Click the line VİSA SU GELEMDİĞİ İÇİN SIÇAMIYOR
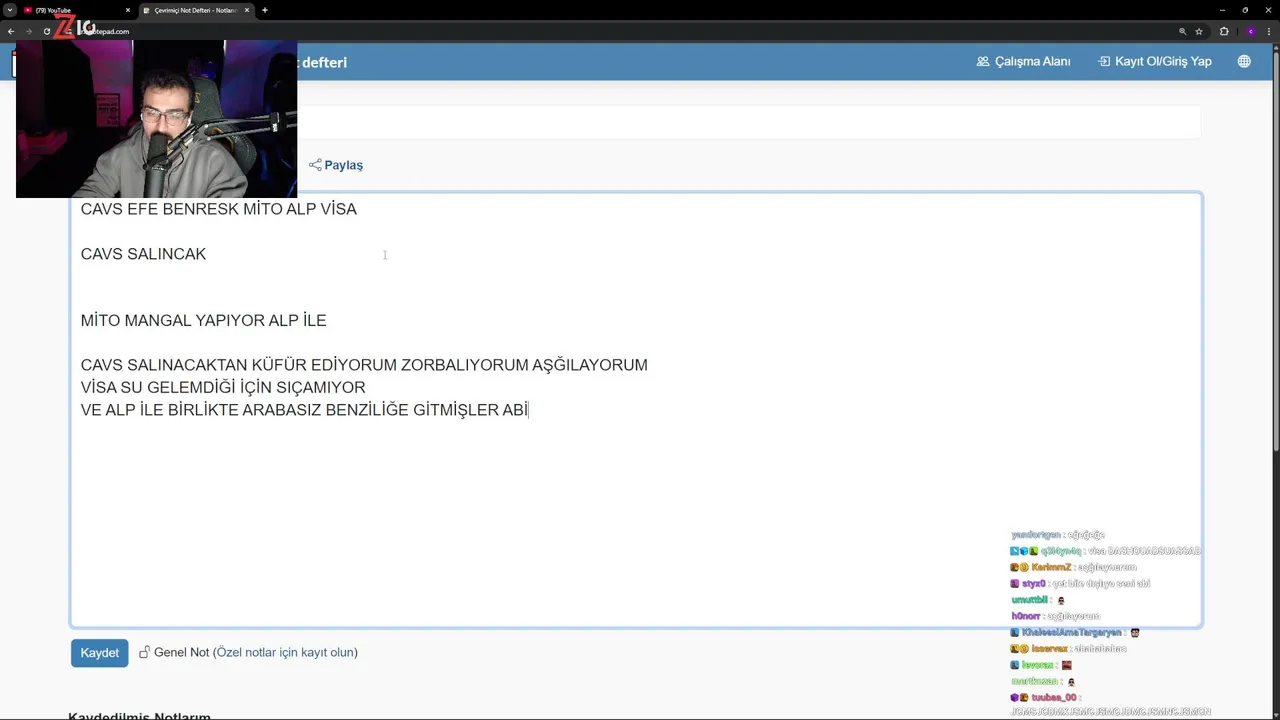This screenshot has height=720, width=1280. 223,387
